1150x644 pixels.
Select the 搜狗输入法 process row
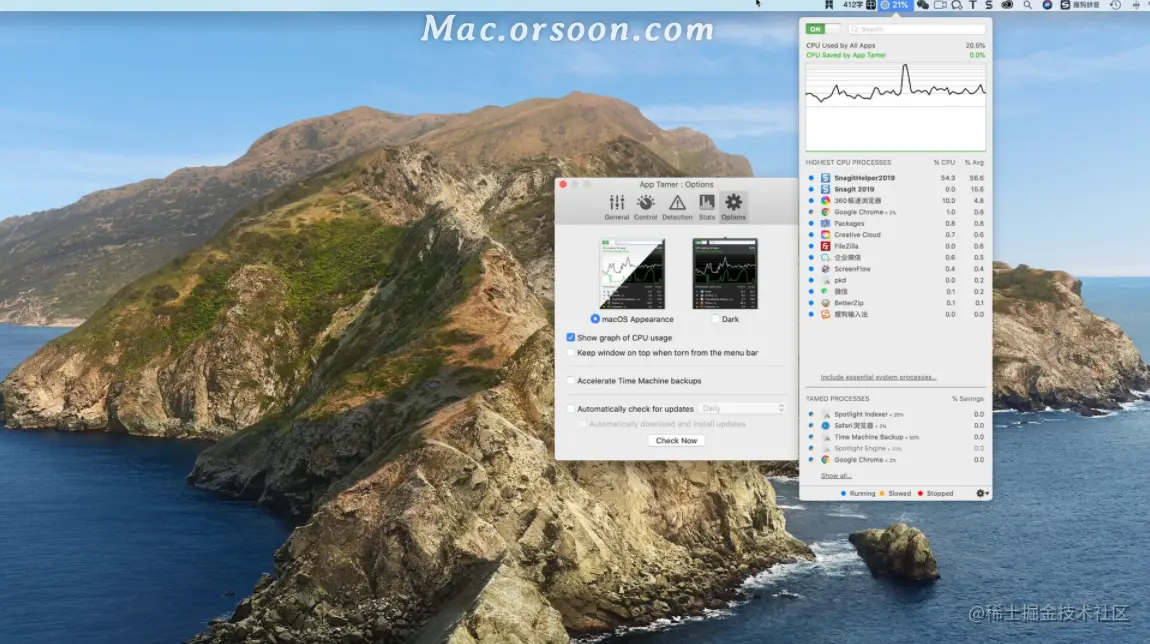(896, 314)
